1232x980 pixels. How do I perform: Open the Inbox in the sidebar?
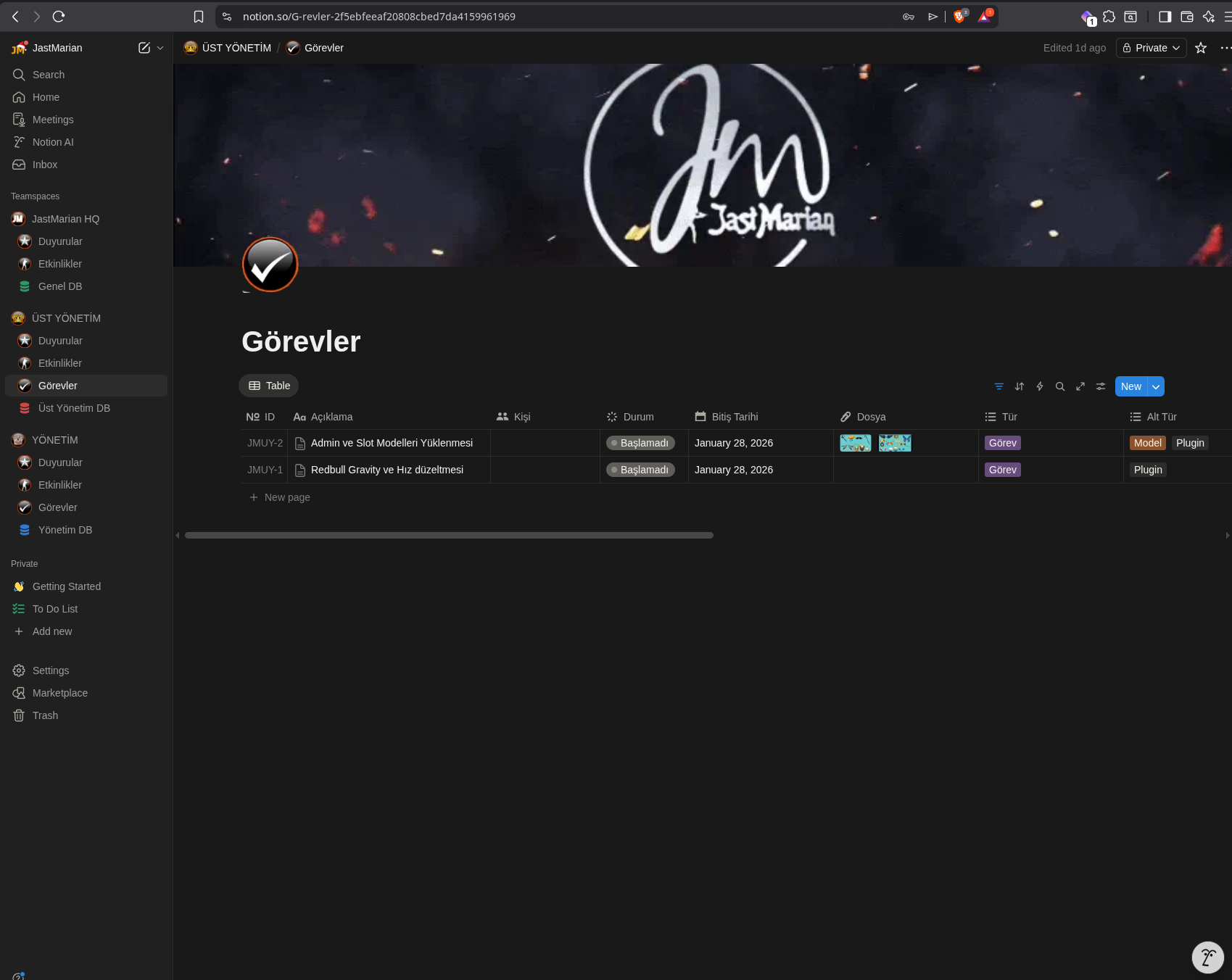86,165
